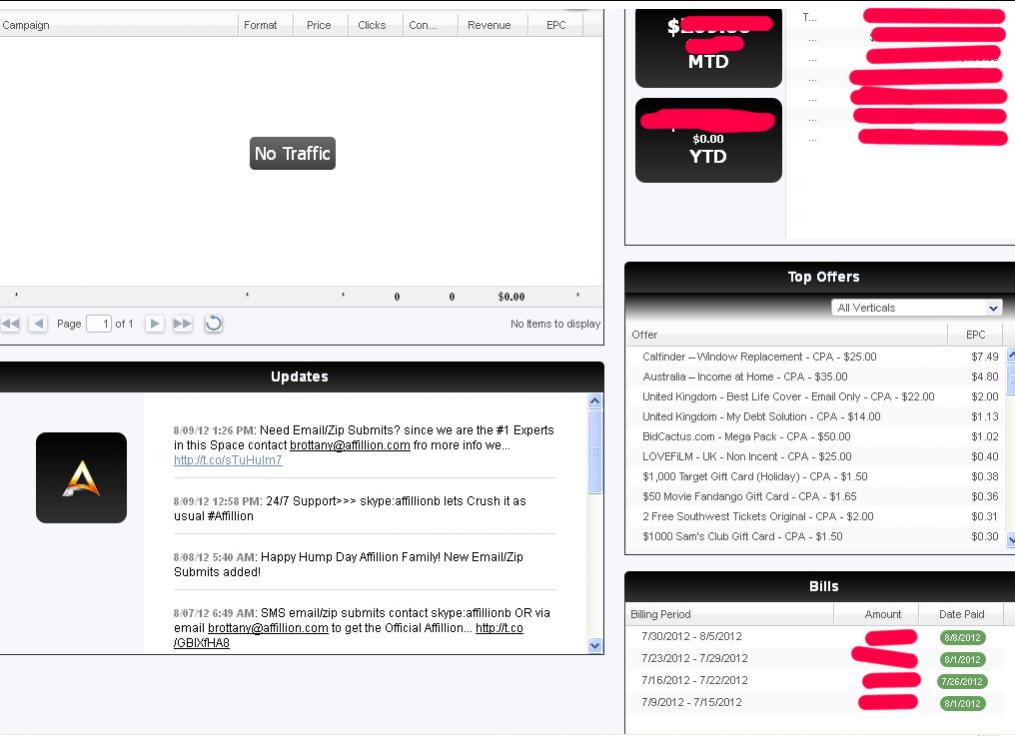This screenshot has width=1015, height=736.
Task: Sort by Price column header
Action: click(x=320, y=25)
